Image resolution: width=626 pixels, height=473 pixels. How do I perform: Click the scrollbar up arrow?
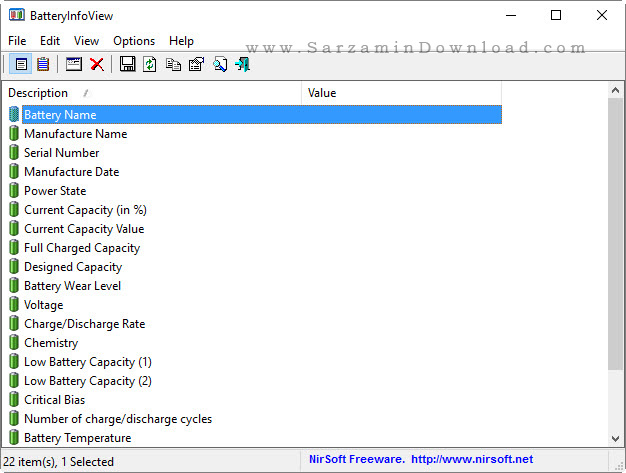coord(616,90)
